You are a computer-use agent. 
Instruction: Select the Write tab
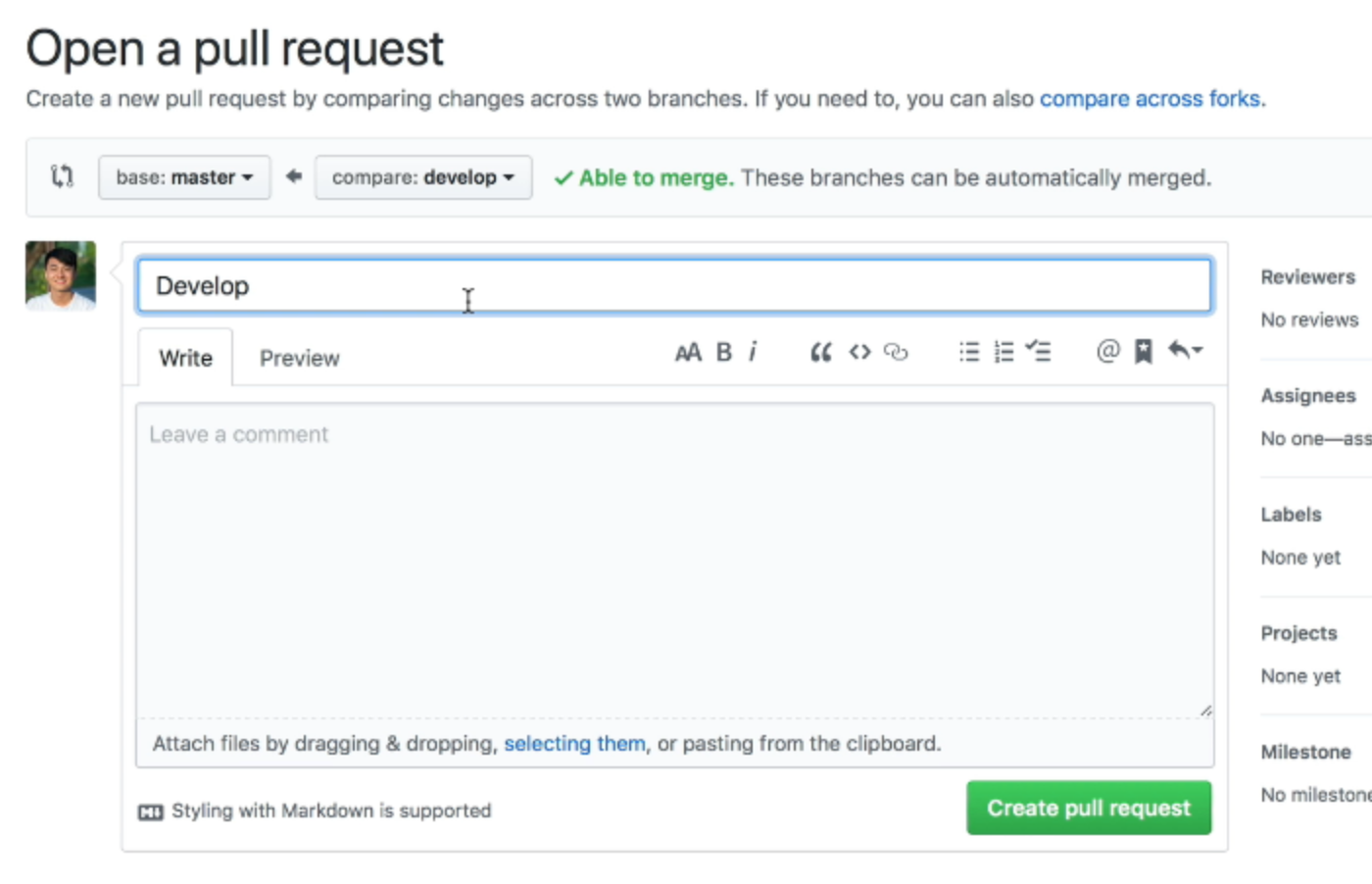click(184, 358)
